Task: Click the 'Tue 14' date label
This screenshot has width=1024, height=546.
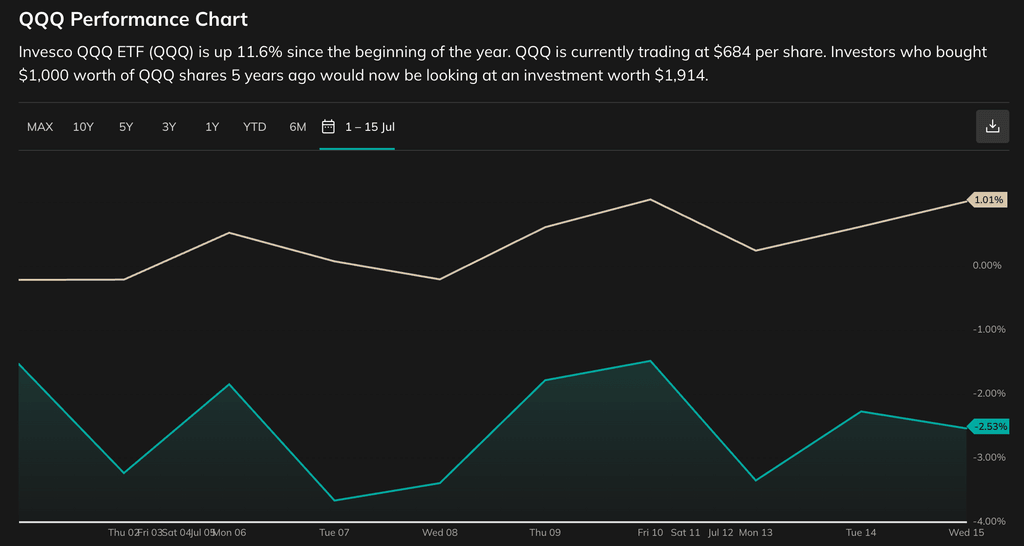Action: pos(861,532)
